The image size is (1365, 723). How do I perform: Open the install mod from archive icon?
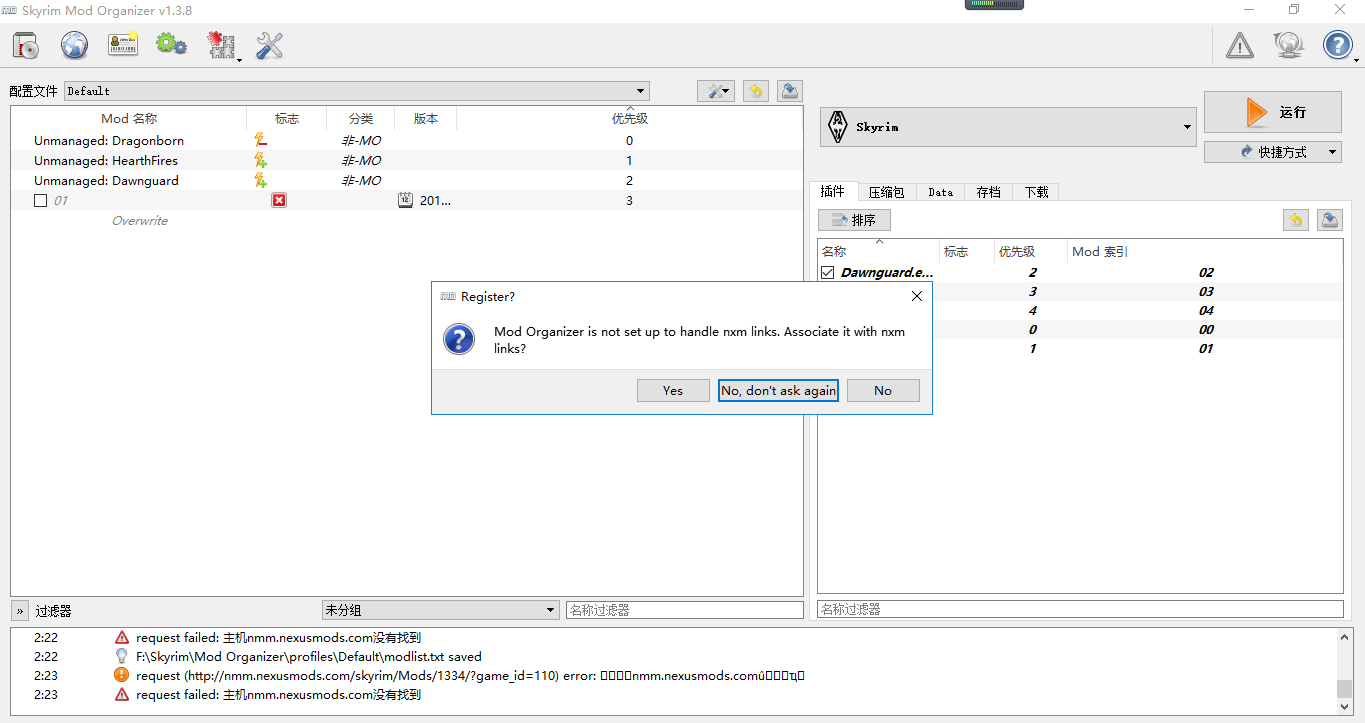[26, 45]
